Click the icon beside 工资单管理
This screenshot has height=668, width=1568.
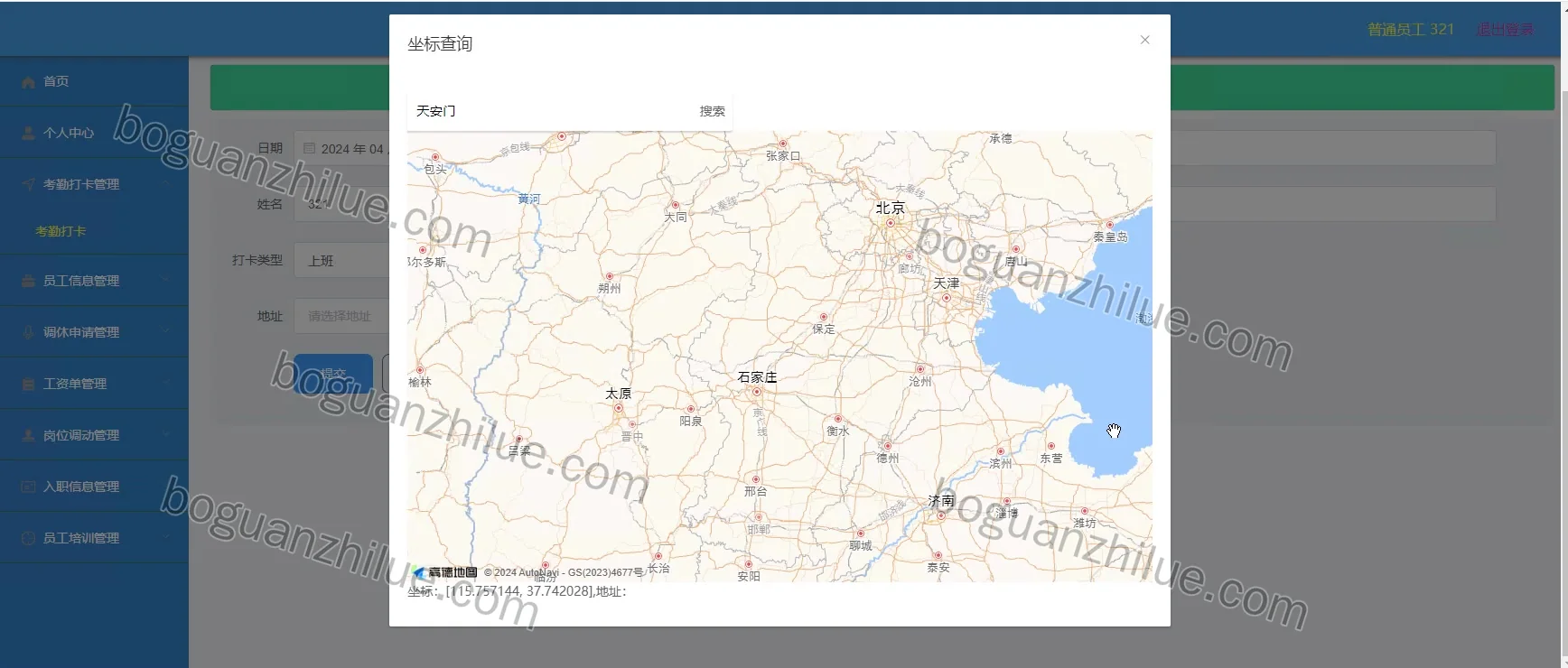[x=28, y=384]
